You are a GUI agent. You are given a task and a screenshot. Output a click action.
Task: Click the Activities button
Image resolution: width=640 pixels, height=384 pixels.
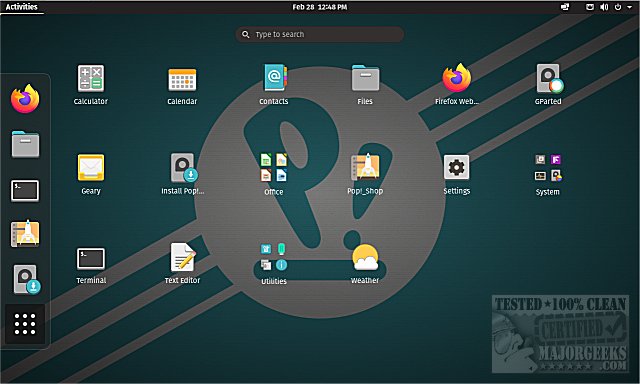[22, 7]
